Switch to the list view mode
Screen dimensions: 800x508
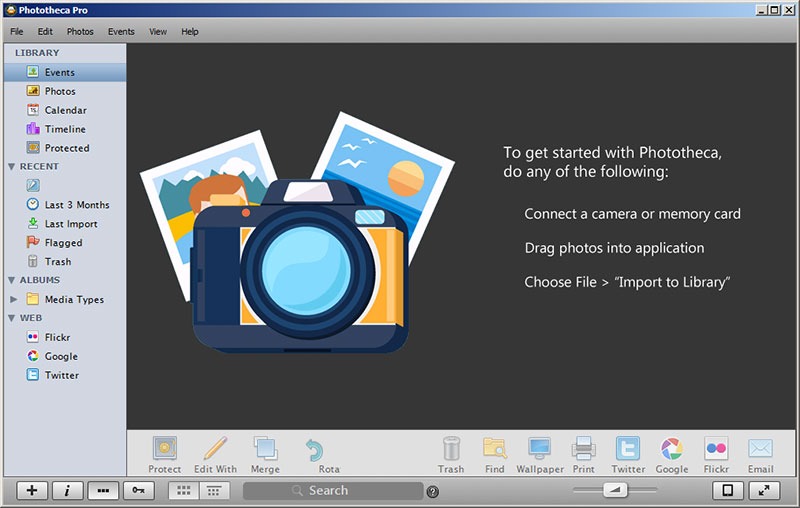(x=215, y=491)
